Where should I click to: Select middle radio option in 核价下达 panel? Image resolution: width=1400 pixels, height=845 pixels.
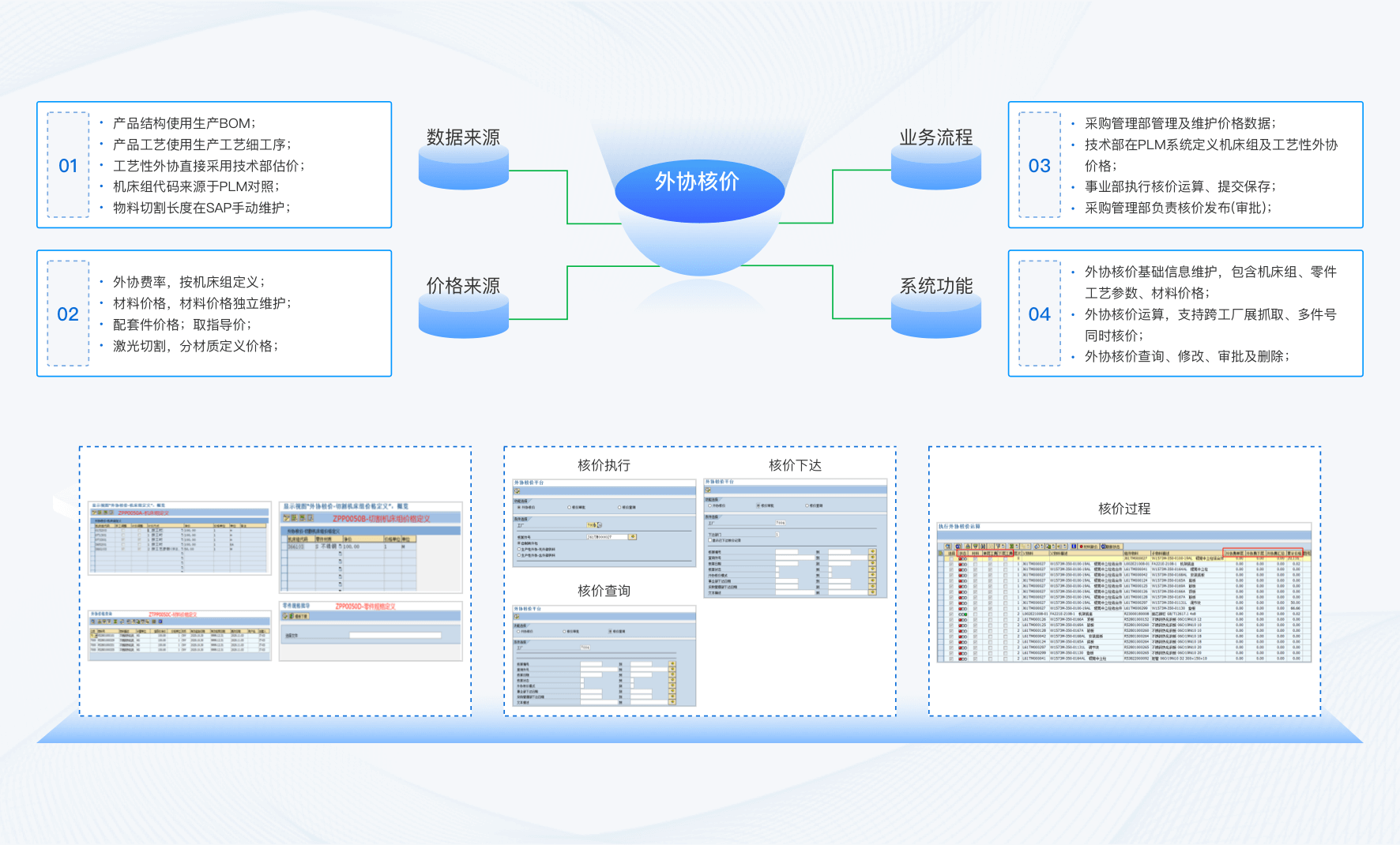click(x=758, y=505)
